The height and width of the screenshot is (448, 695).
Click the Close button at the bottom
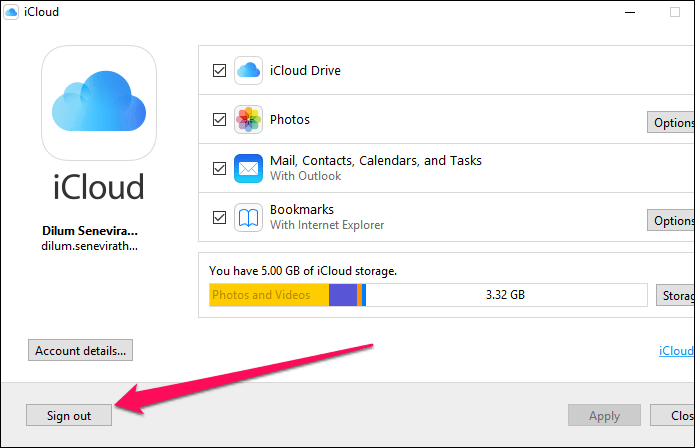tap(672, 415)
